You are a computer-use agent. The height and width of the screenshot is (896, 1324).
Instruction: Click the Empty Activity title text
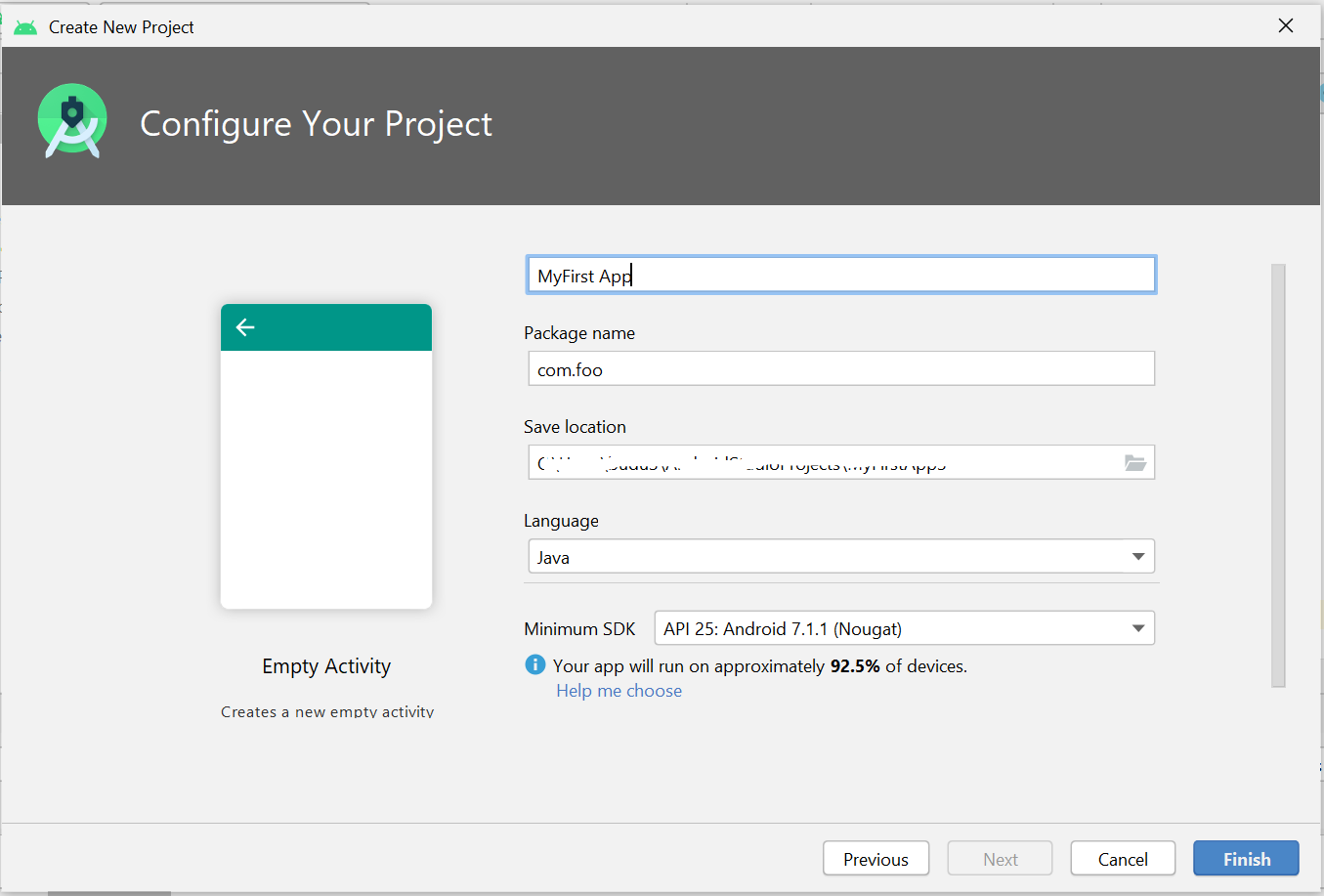(325, 665)
